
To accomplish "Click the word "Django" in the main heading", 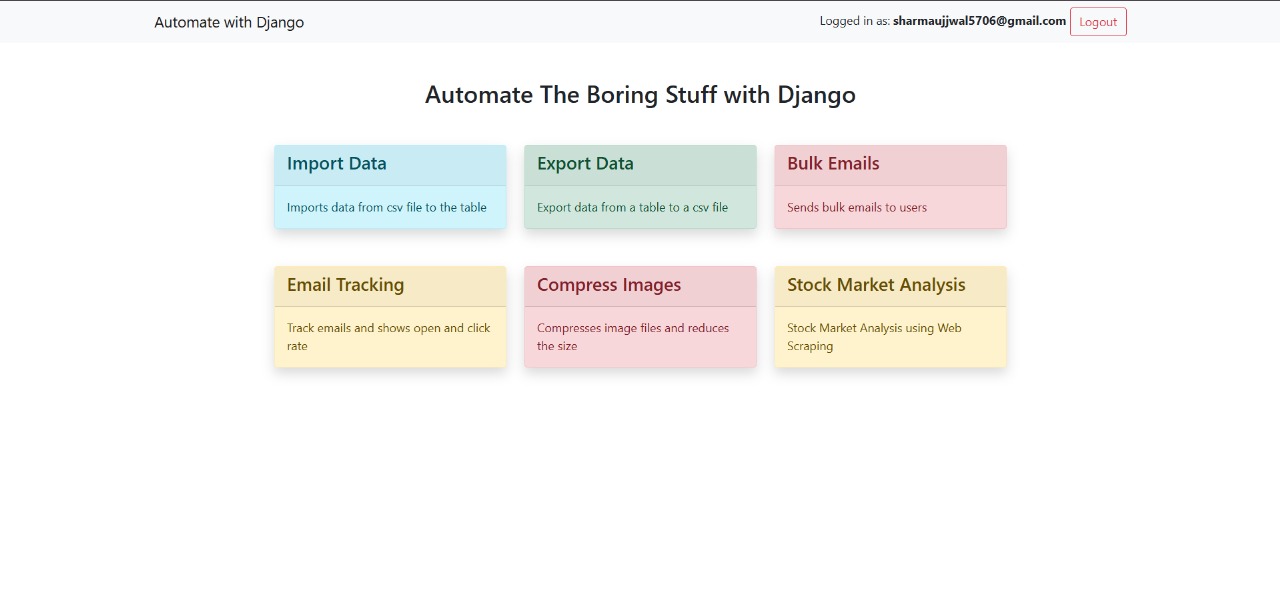I will (816, 95).
